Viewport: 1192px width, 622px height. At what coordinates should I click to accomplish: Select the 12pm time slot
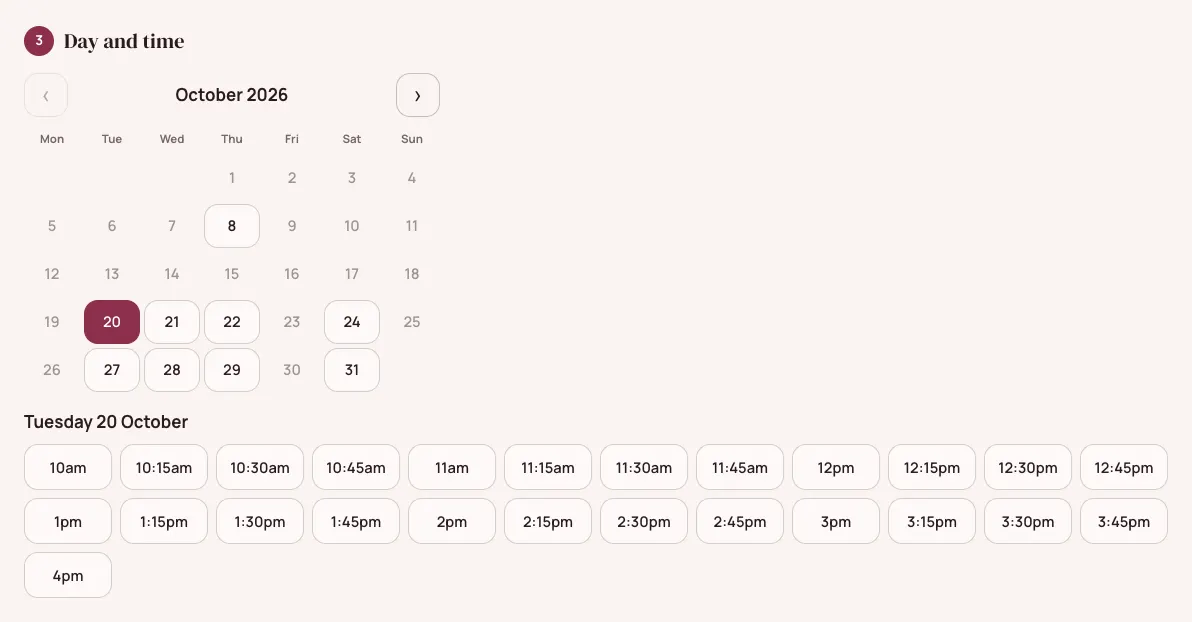tap(835, 468)
